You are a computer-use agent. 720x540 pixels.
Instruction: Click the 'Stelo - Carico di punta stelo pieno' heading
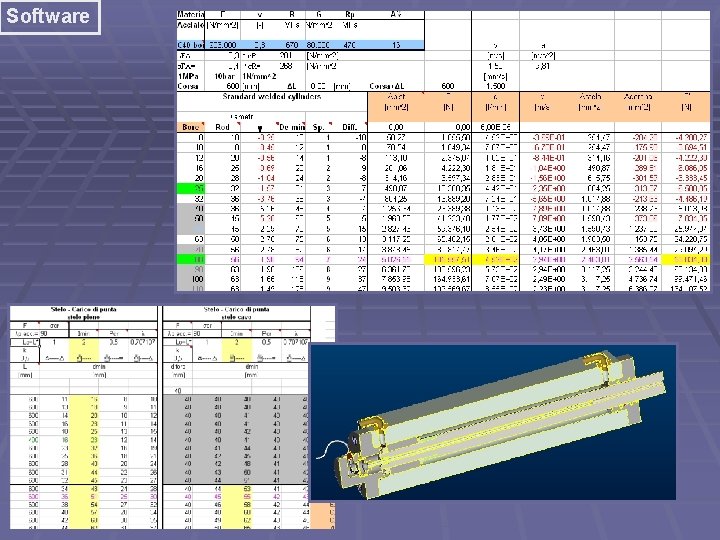[x=83, y=313]
